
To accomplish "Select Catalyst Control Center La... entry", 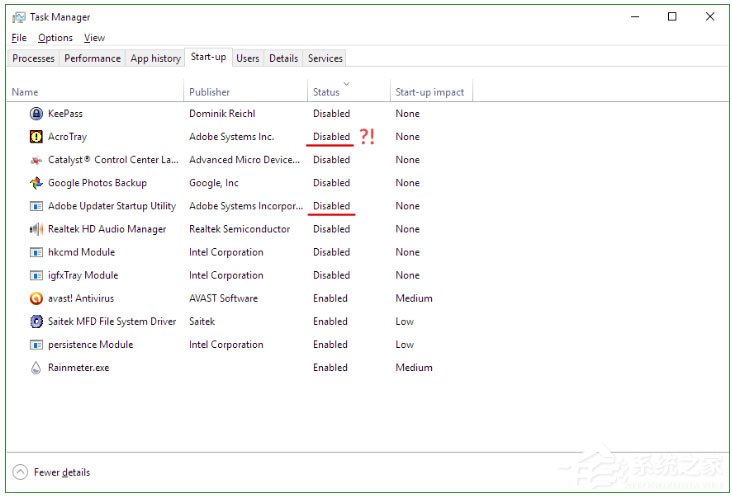I will click(113, 160).
